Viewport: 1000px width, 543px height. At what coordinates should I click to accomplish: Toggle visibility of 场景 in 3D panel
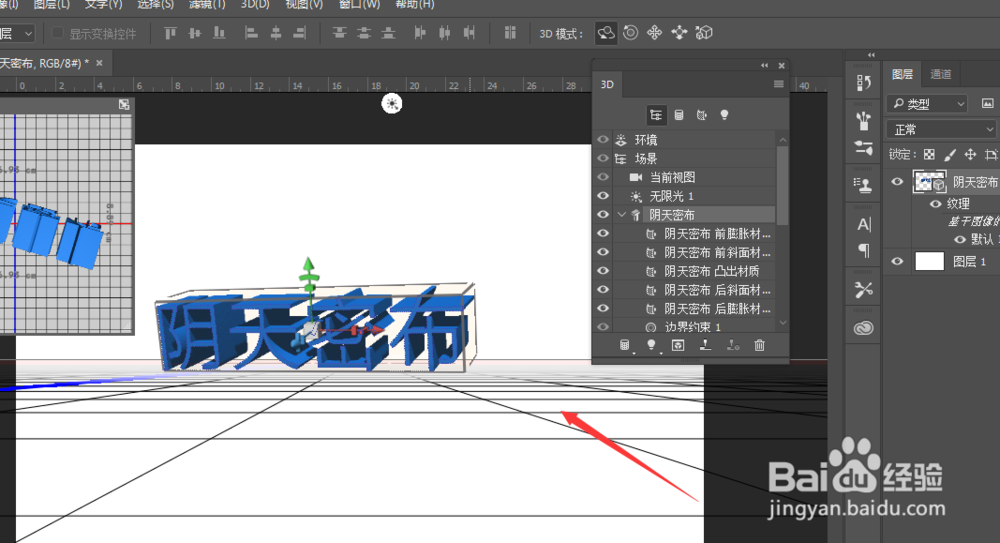click(603, 158)
